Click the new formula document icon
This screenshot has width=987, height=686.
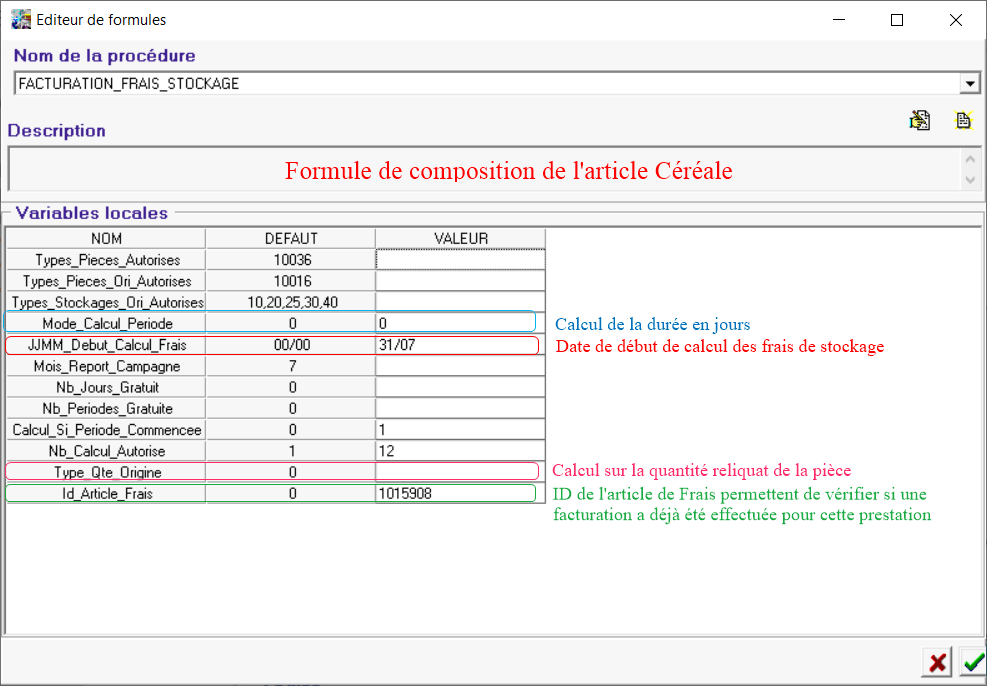[x=963, y=120]
